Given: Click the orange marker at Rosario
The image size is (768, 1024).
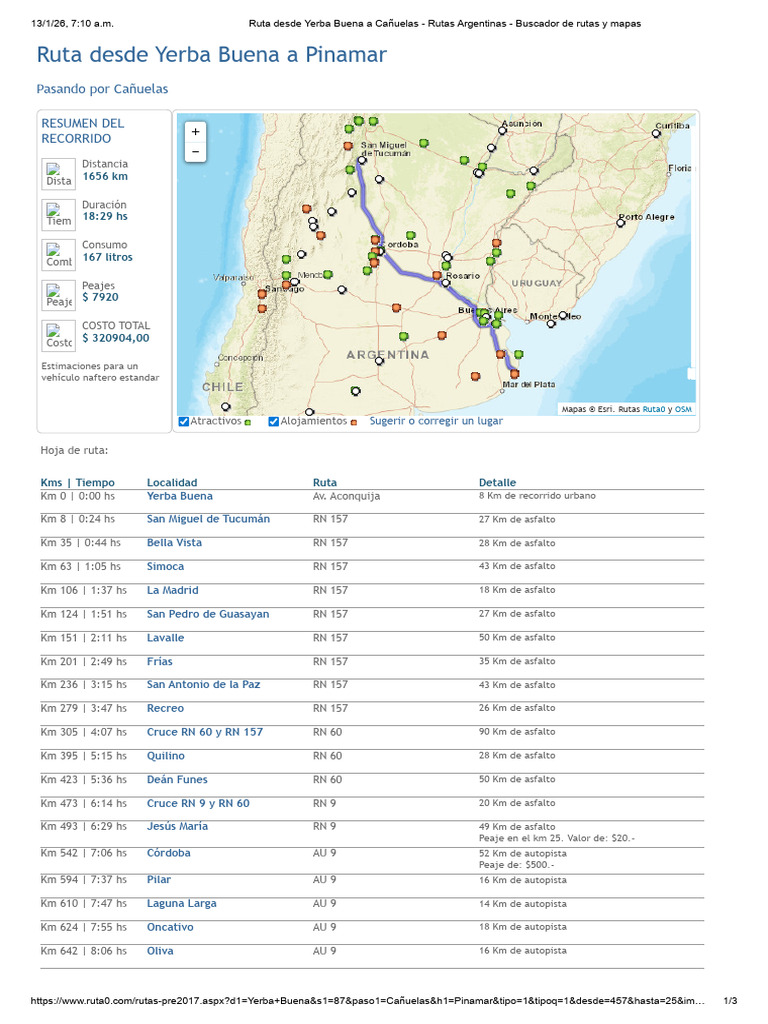Looking at the screenshot, I should click(x=437, y=276).
